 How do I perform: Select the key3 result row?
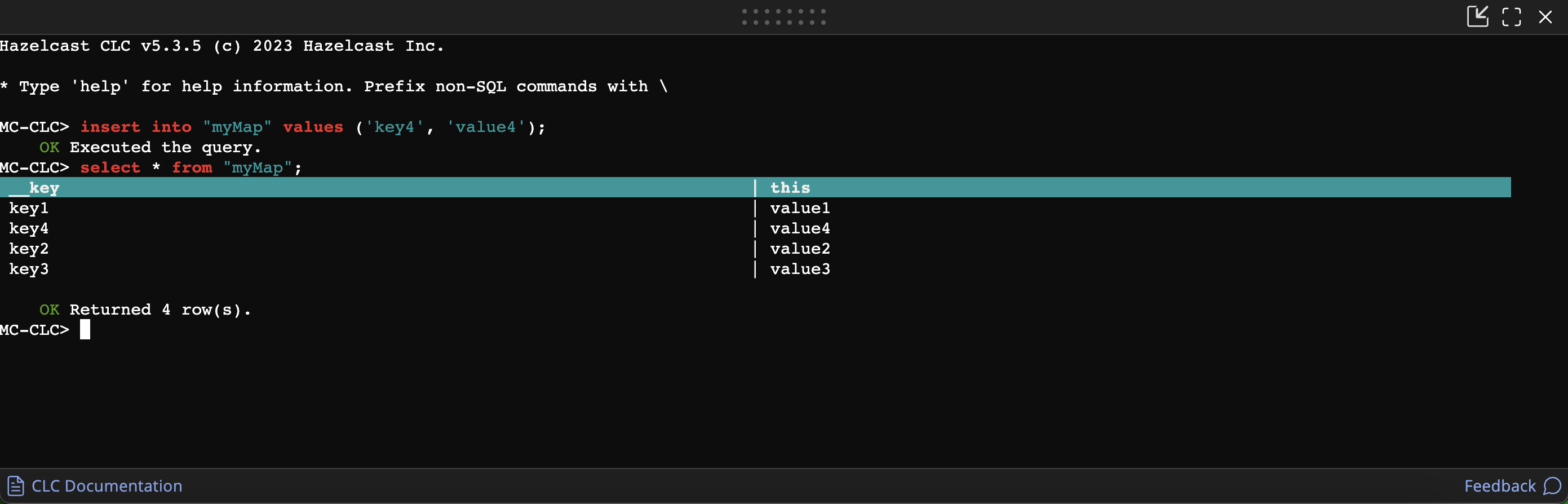point(29,268)
